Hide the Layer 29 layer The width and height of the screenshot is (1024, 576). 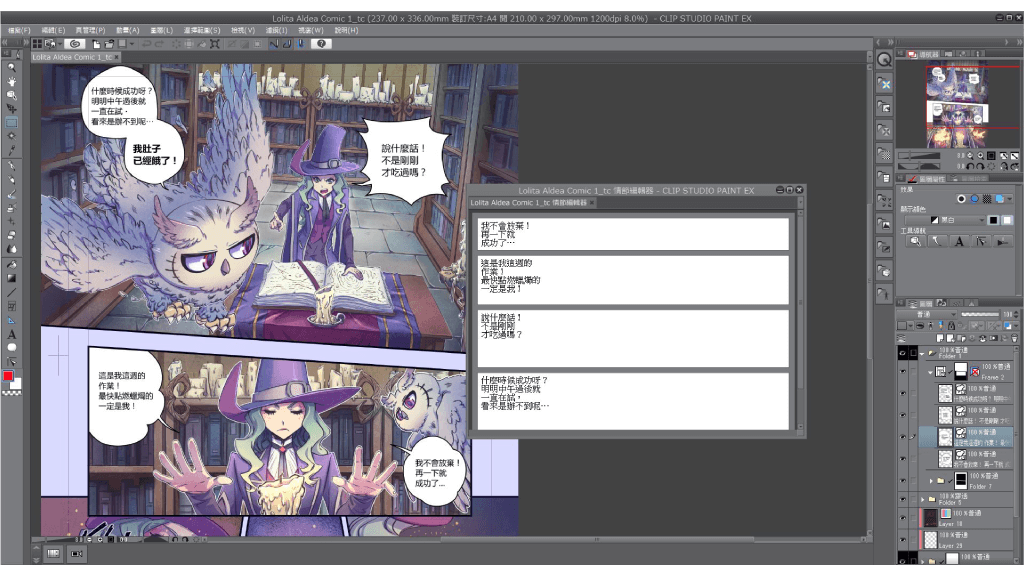tap(903, 538)
